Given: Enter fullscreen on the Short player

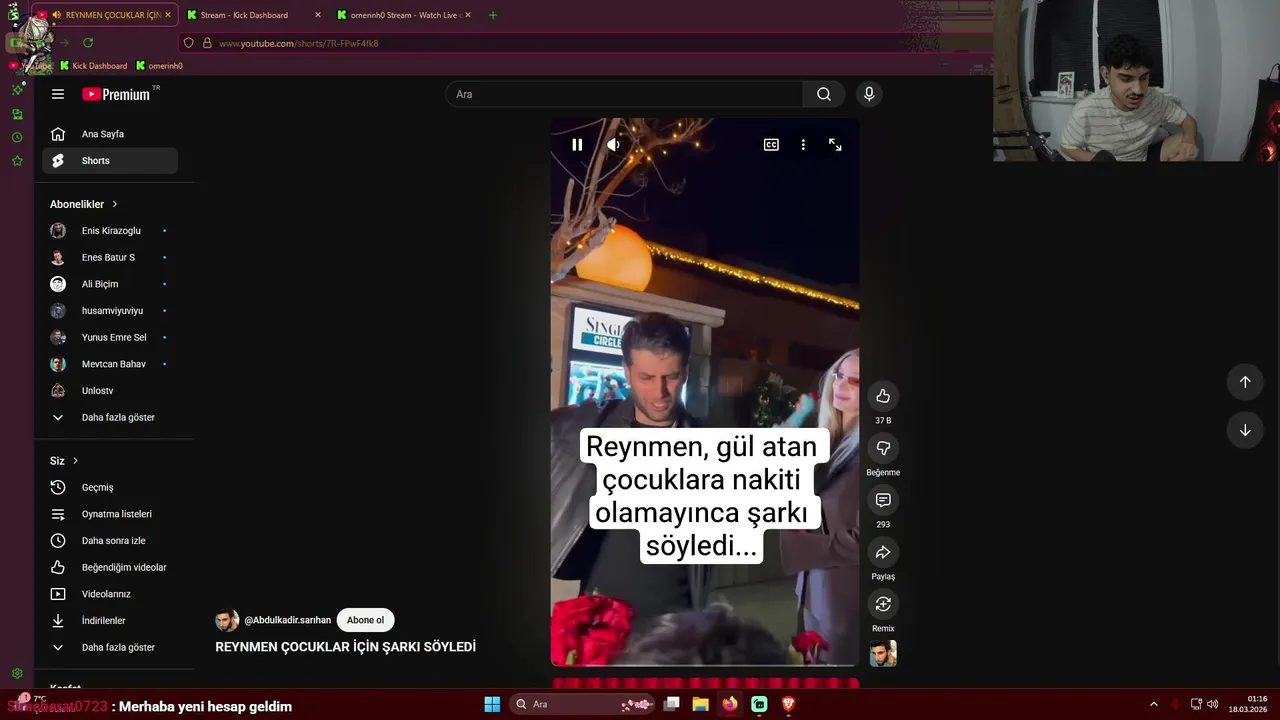Looking at the screenshot, I should point(835,145).
